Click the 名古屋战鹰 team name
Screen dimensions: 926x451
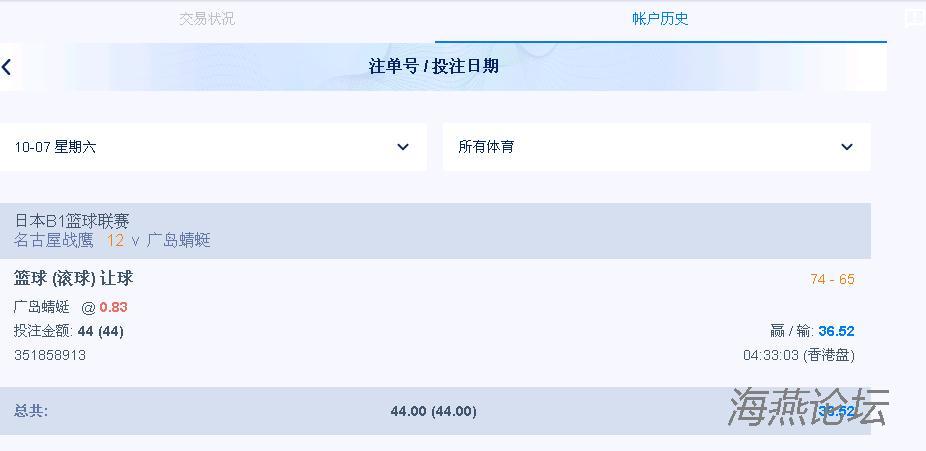point(54,240)
